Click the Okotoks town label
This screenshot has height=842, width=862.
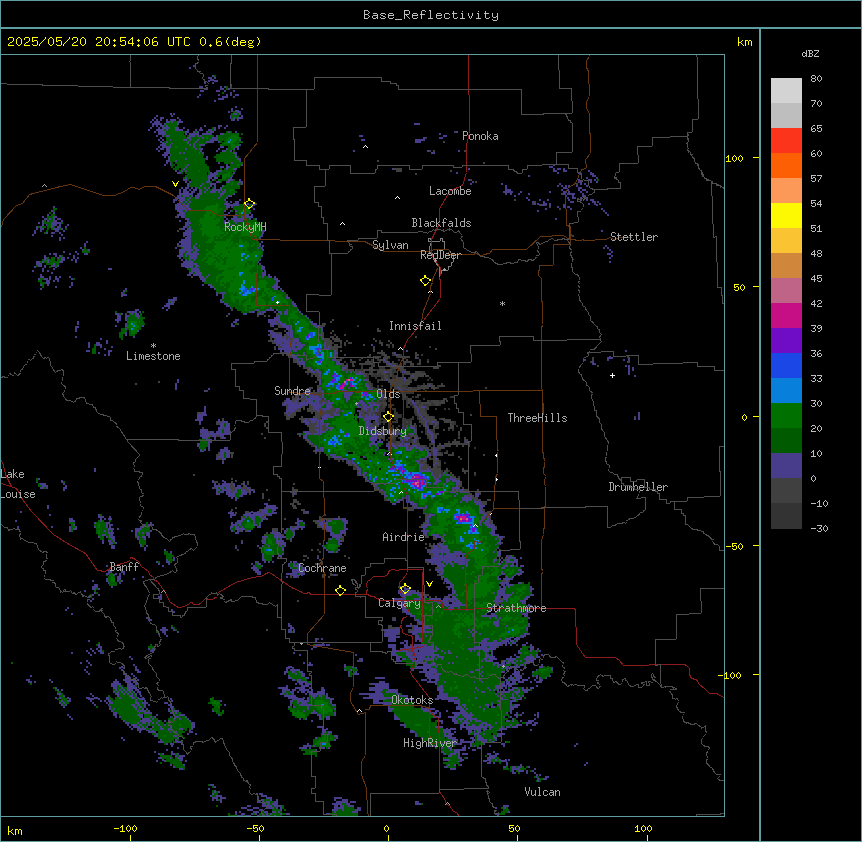click(412, 700)
